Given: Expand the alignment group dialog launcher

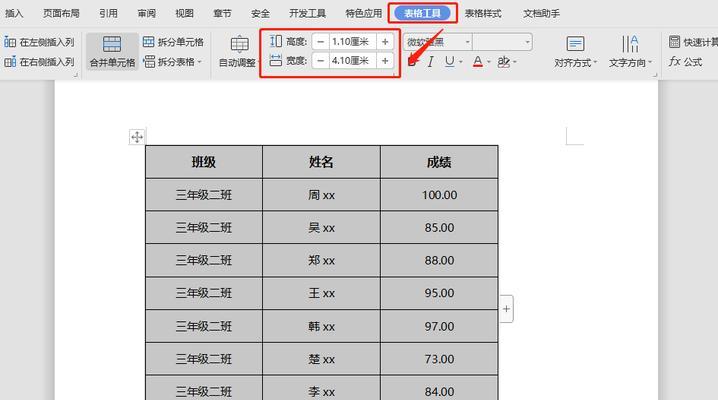Looking at the screenshot, I should [x=655, y=75].
